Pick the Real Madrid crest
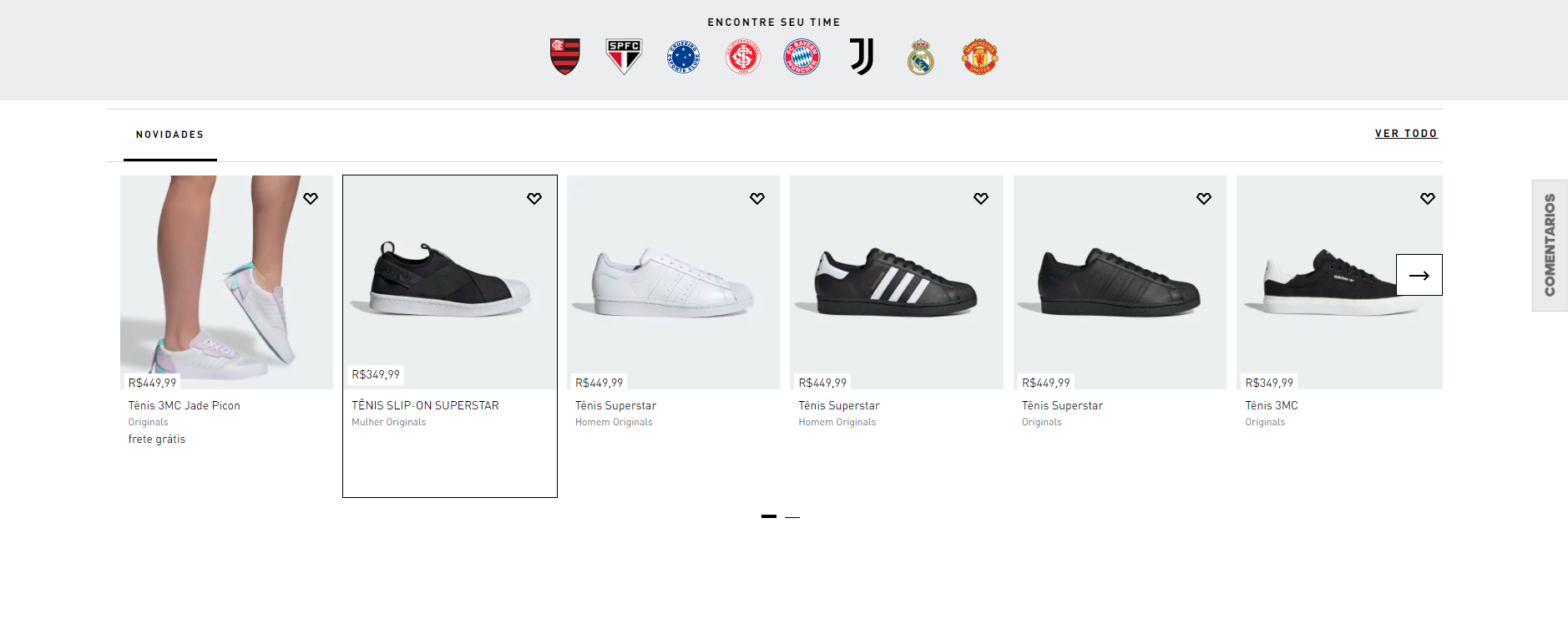Image resolution: width=1568 pixels, height=630 pixels. click(920, 57)
